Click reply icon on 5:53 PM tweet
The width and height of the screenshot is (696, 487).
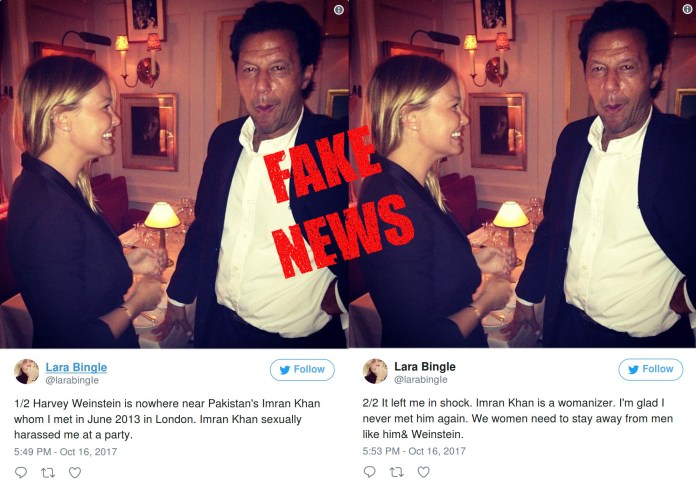(x=369, y=471)
